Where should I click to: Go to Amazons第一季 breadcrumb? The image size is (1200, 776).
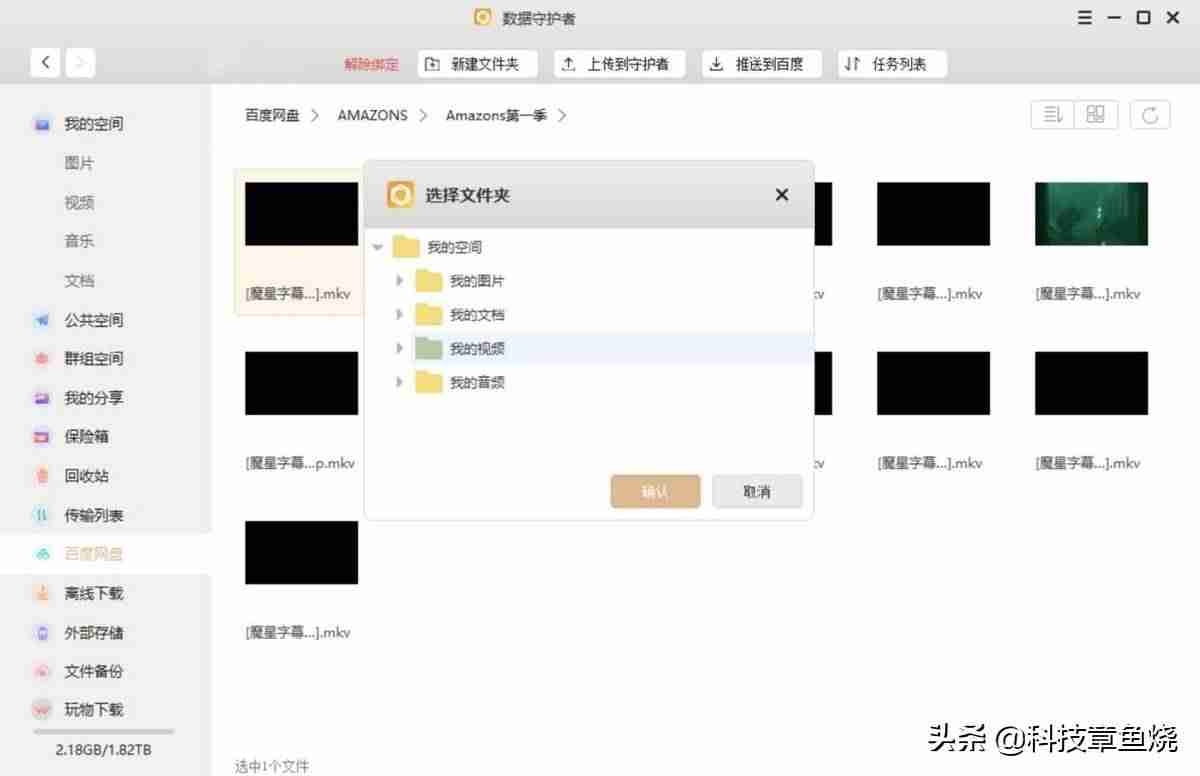496,115
